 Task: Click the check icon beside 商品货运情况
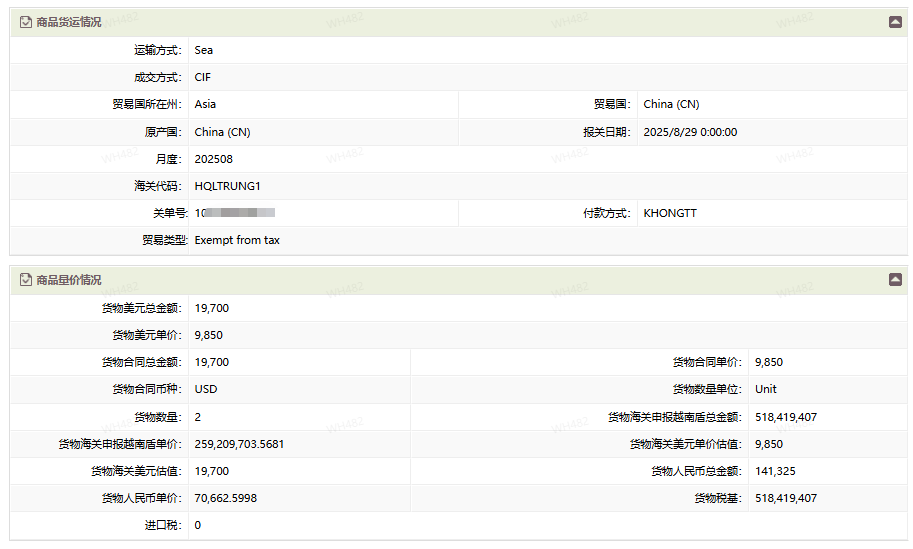(x=26, y=22)
